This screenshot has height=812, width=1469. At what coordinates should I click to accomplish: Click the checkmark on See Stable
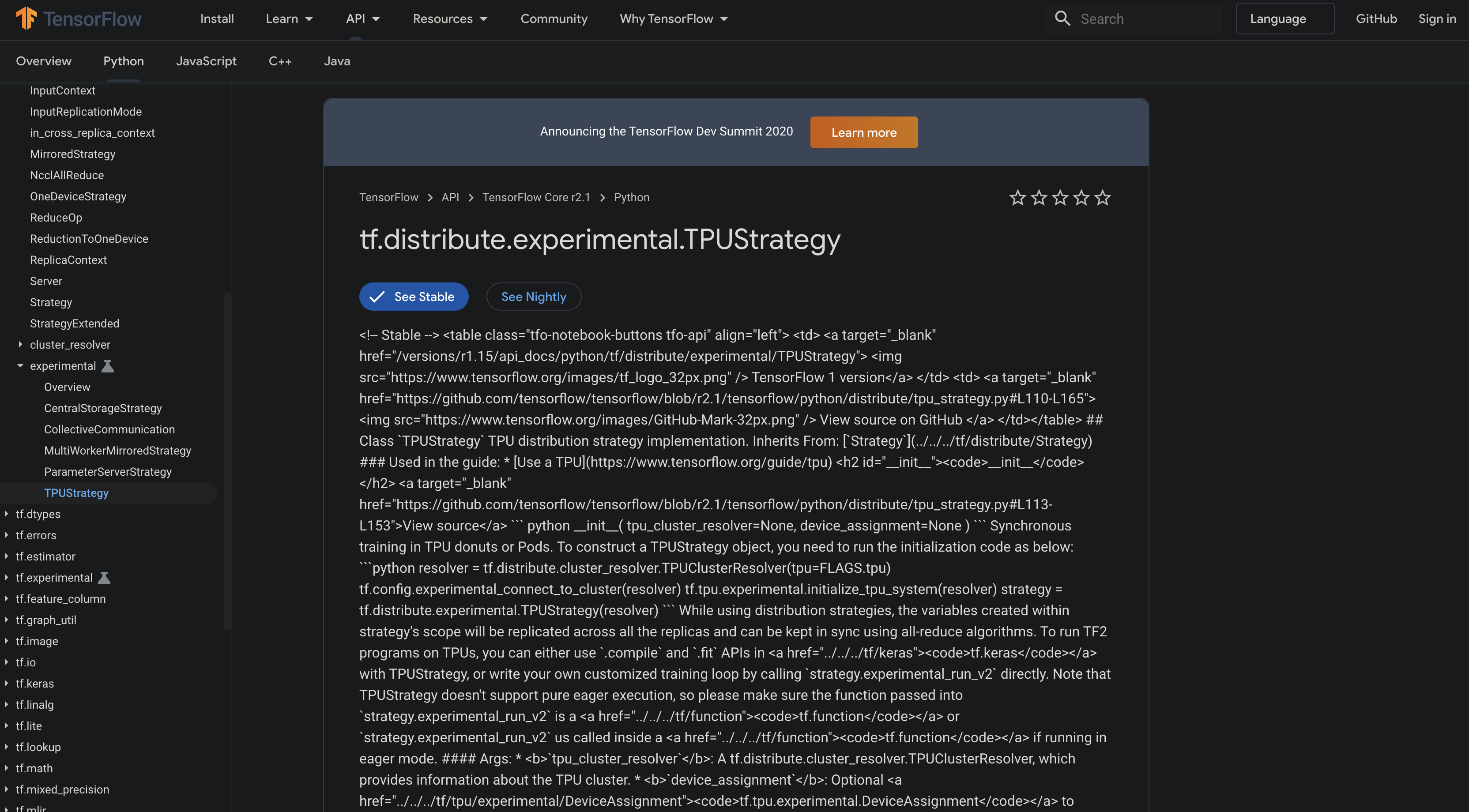tap(377, 297)
